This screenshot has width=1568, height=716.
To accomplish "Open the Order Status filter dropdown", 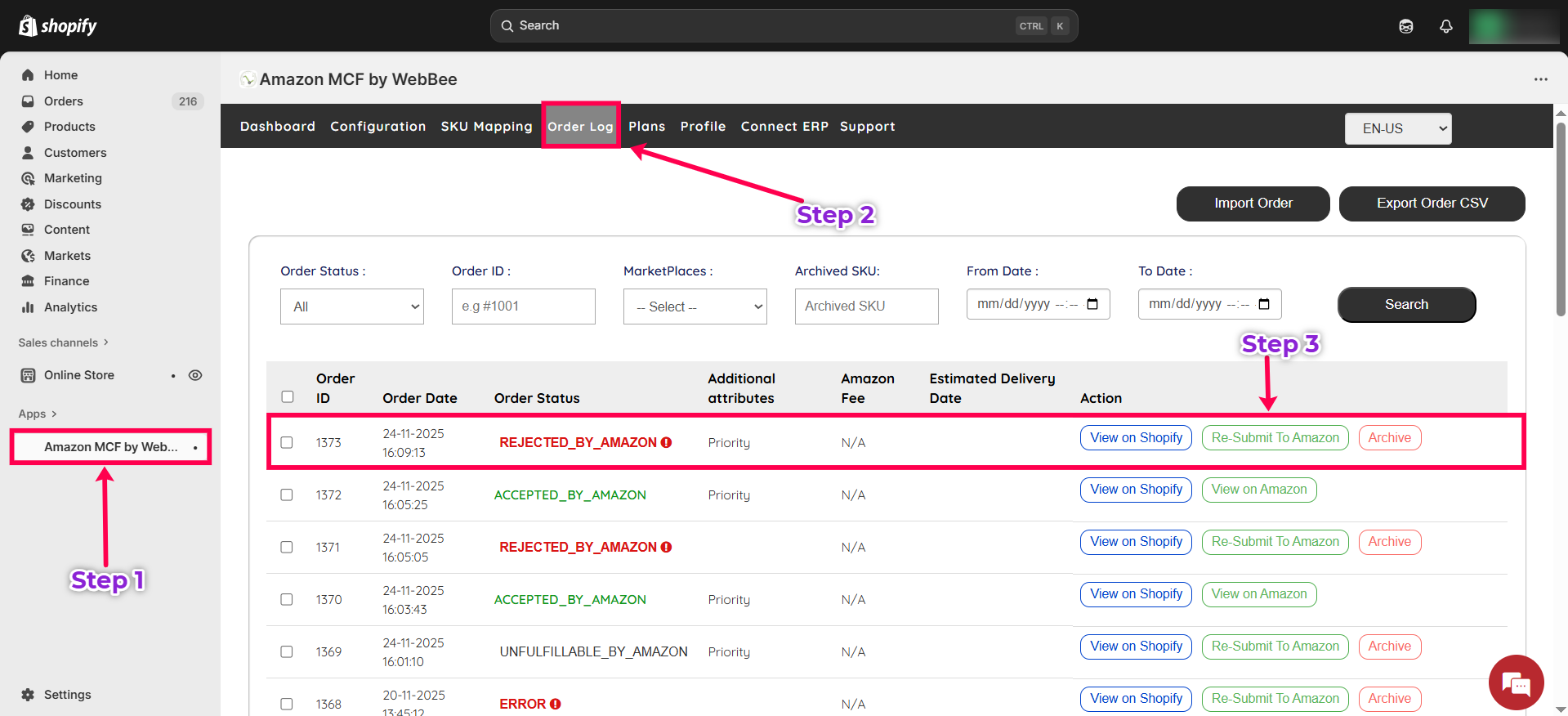I will [x=351, y=307].
